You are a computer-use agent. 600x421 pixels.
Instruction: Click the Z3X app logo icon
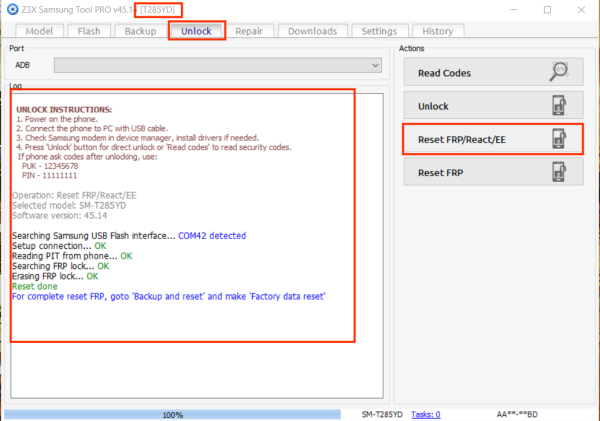click(x=12, y=9)
